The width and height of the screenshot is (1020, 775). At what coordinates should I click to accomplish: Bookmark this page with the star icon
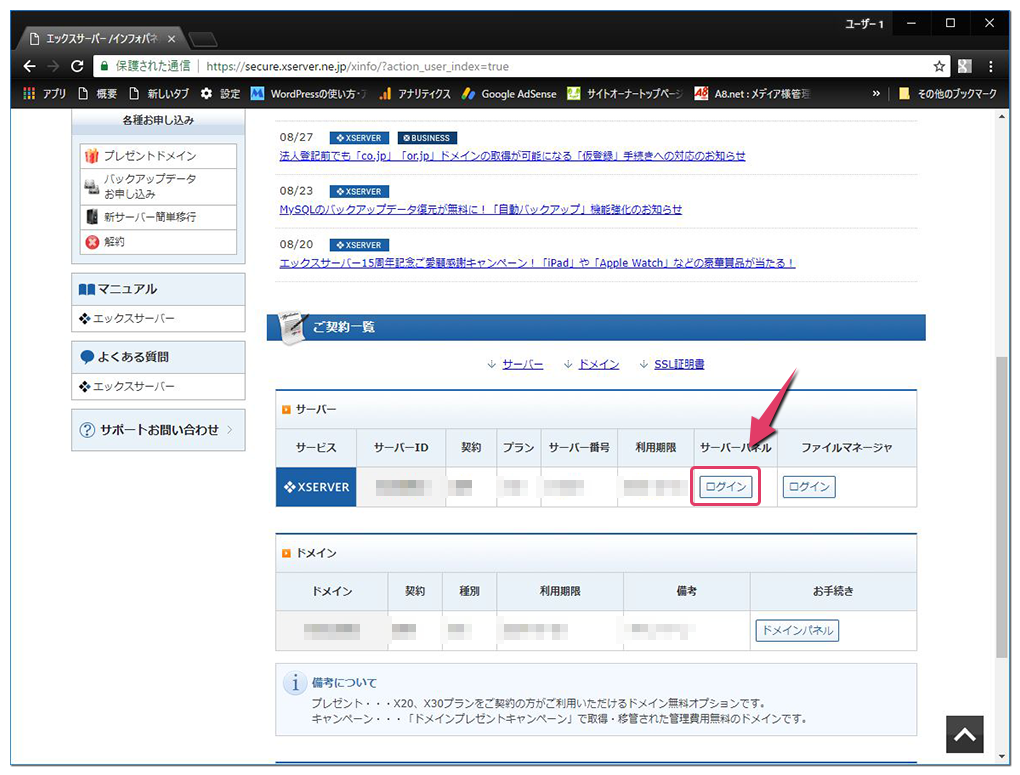click(939, 67)
